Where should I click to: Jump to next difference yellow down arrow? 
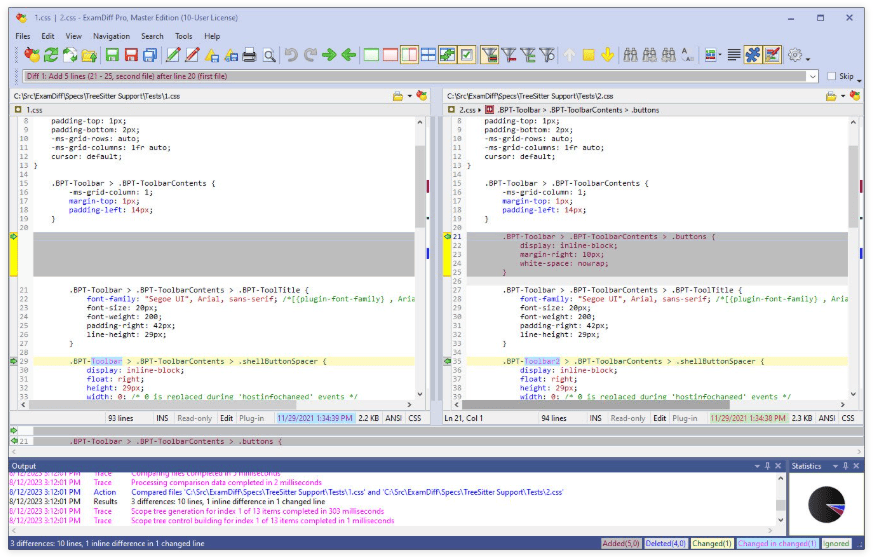point(607,55)
